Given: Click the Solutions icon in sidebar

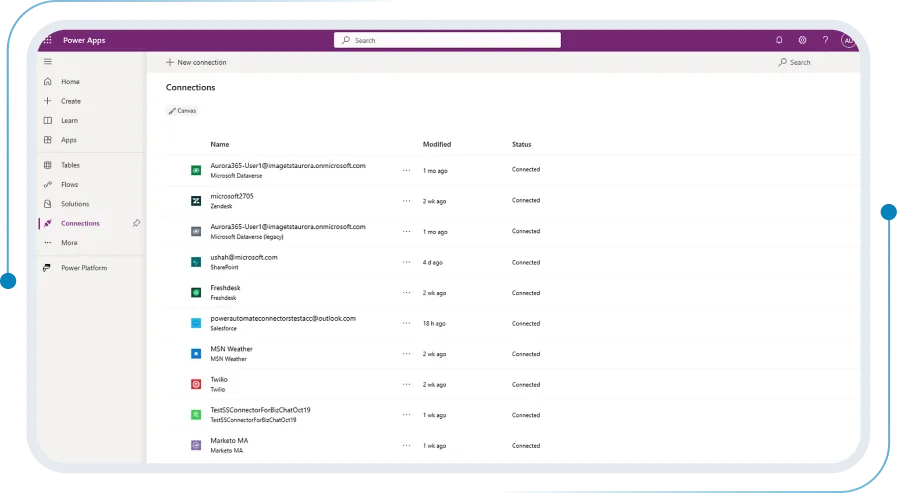Looking at the screenshot, I should (x=48, y=204).
